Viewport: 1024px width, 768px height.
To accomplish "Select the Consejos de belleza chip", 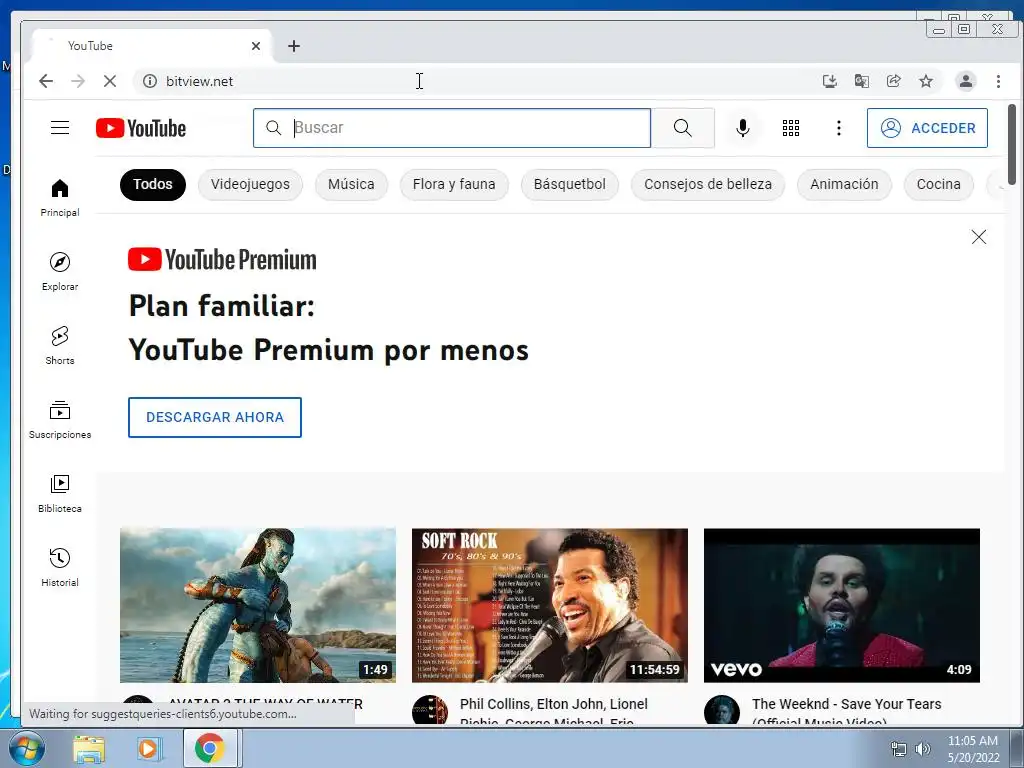I will pyautogui.click(x=708, y=184).
